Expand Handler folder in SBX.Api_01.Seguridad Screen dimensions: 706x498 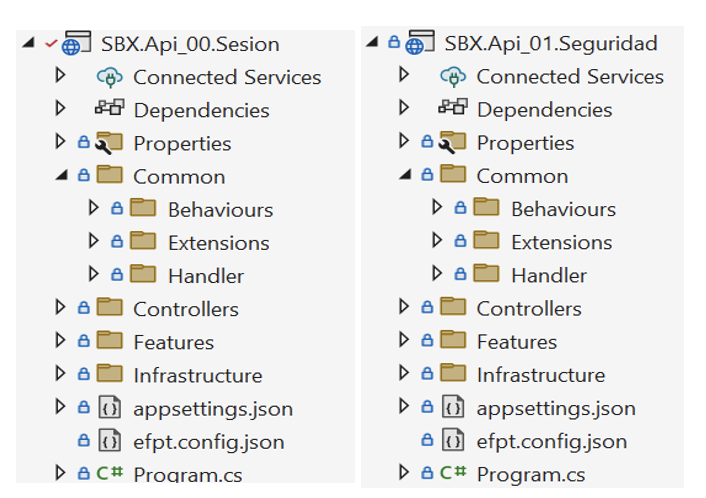pyautogui.click(x=437, y=273)
